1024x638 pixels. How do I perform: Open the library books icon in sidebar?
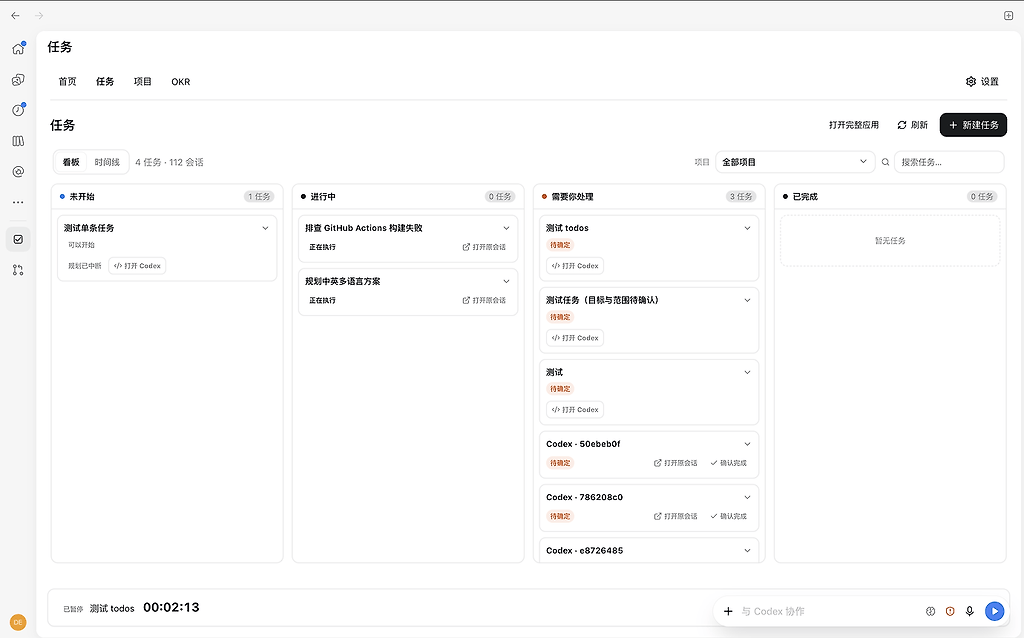18,141
